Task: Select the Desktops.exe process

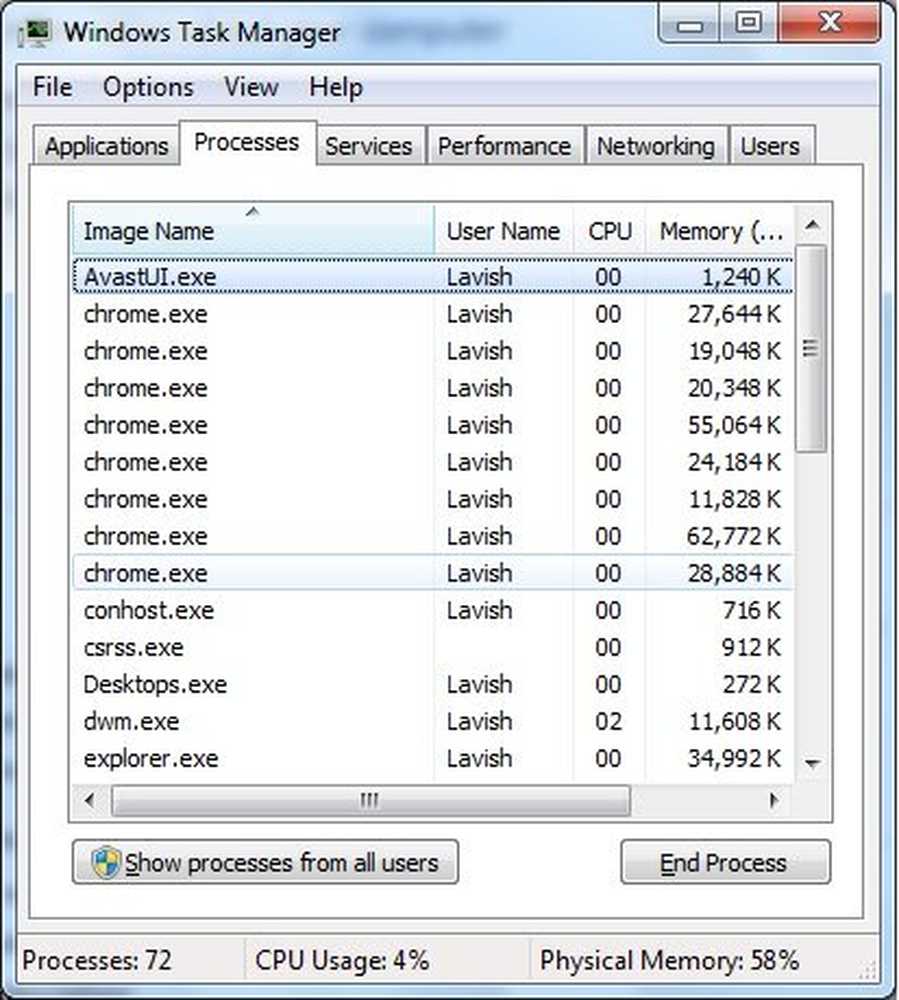Action: tap(433, 684)
